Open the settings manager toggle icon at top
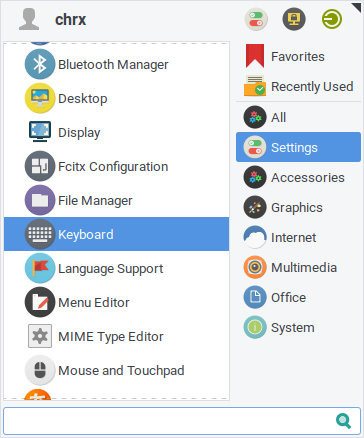The height and width of the screenshot is (438, 364). [x=256, y=19]
